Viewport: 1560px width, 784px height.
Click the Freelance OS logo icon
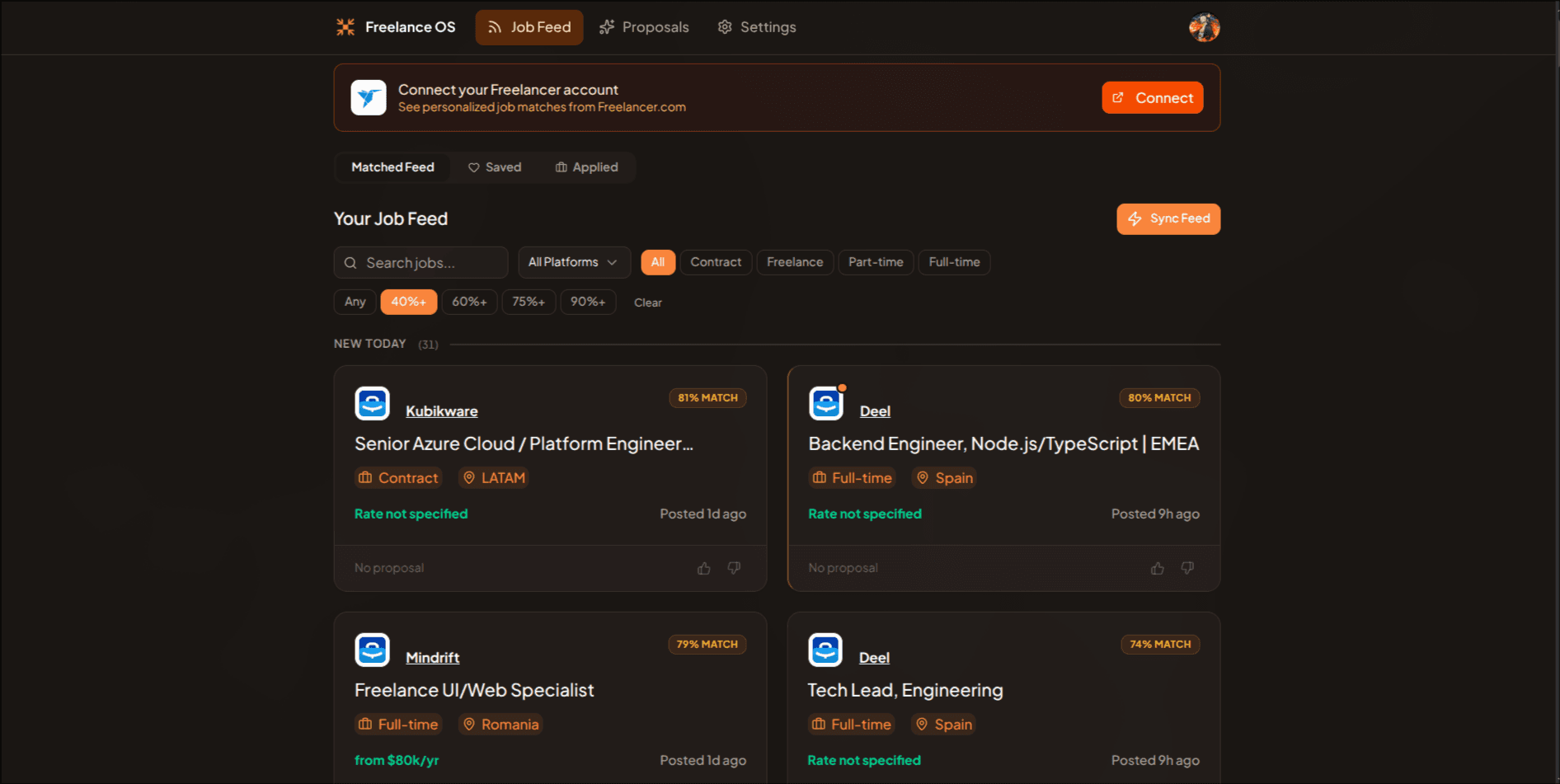click(x=345, y=27)
